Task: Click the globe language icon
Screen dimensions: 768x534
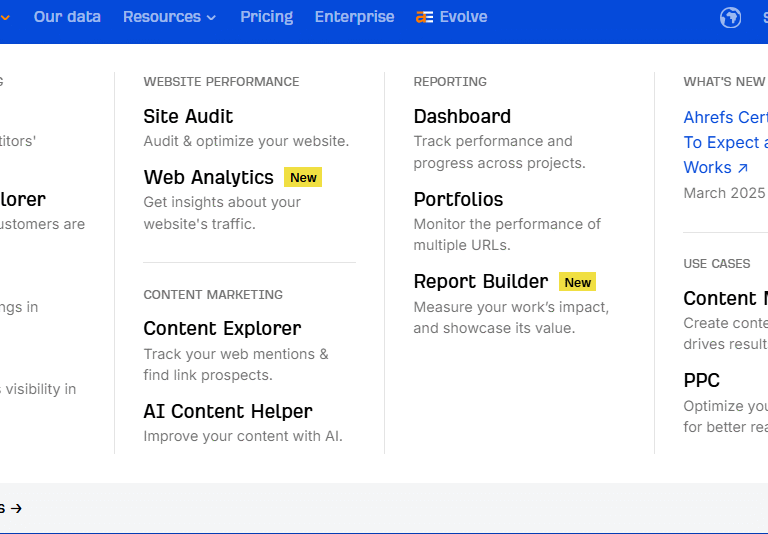Action: (730, 18)
